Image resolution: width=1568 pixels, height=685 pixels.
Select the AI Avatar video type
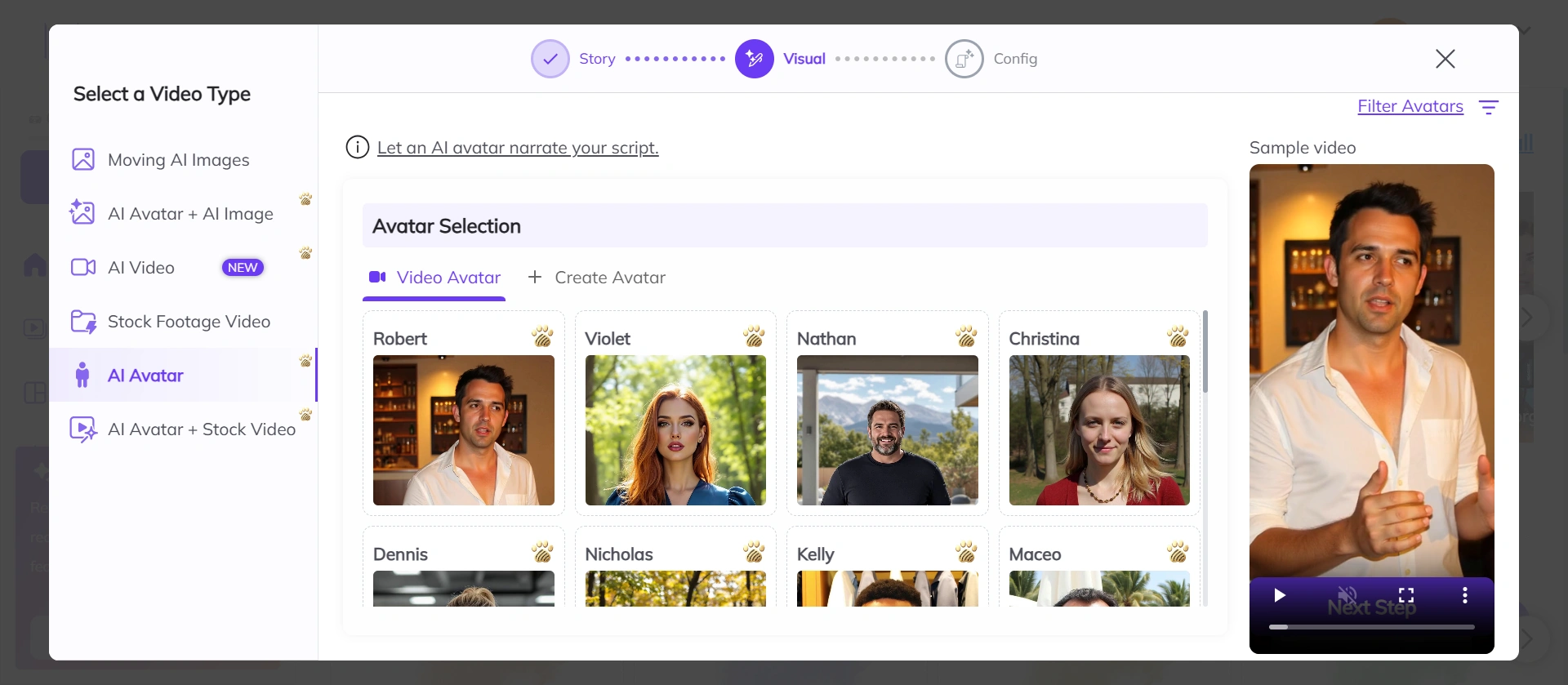183,376
